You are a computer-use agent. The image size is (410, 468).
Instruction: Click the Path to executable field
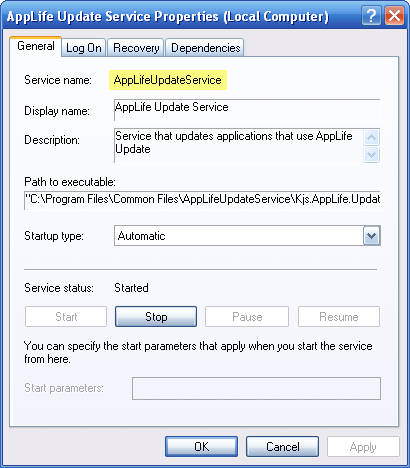202,200
